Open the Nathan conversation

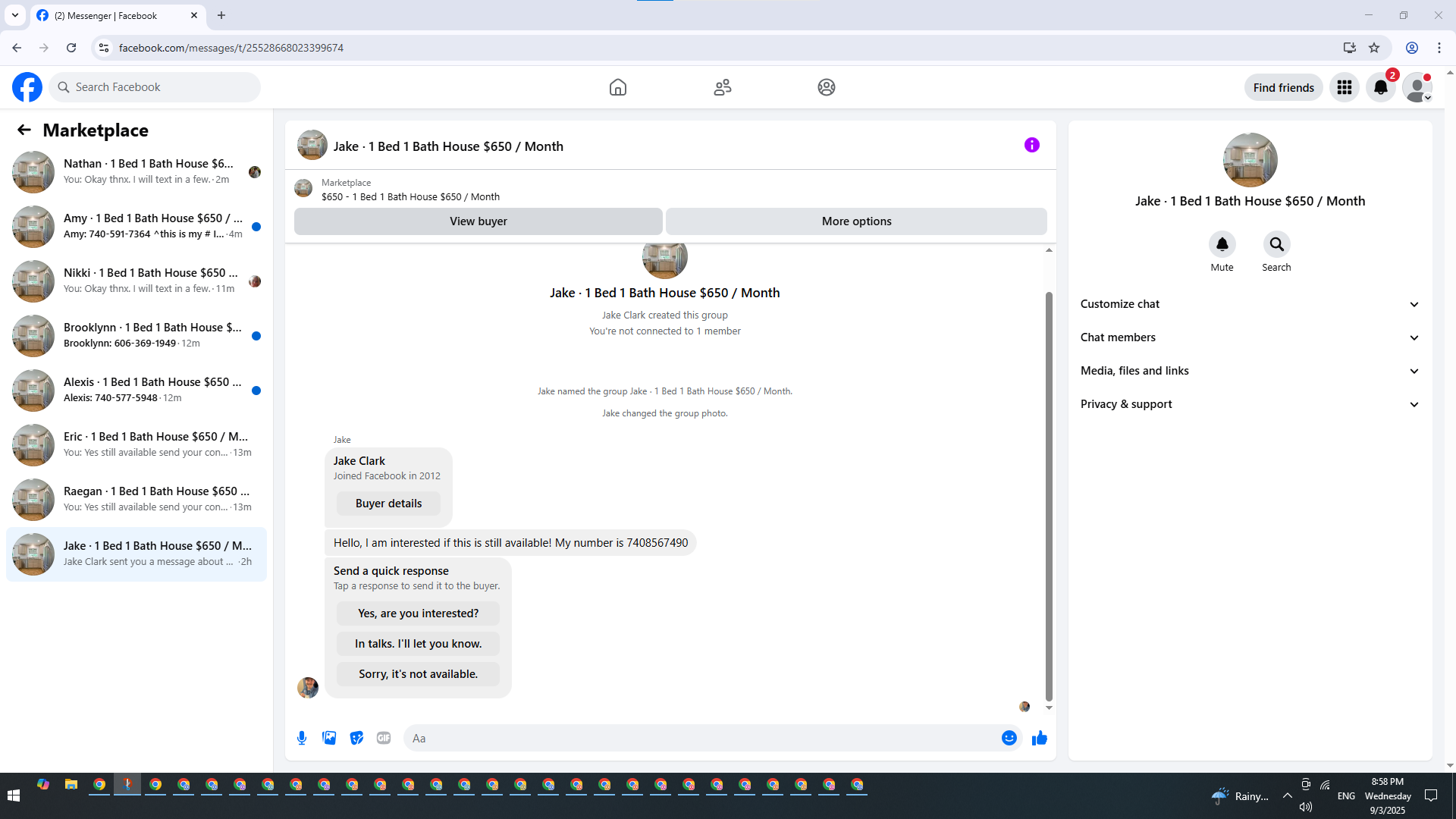click(136, 171)
